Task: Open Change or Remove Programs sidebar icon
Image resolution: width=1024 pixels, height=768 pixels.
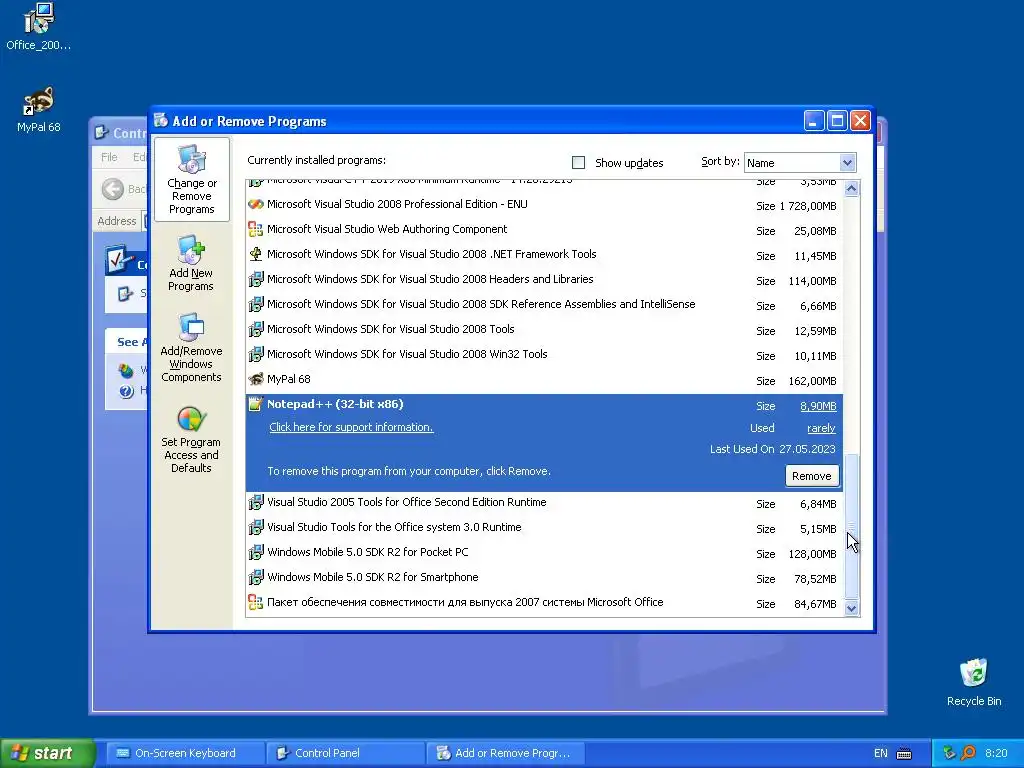Action: click(x=191, y=160)
